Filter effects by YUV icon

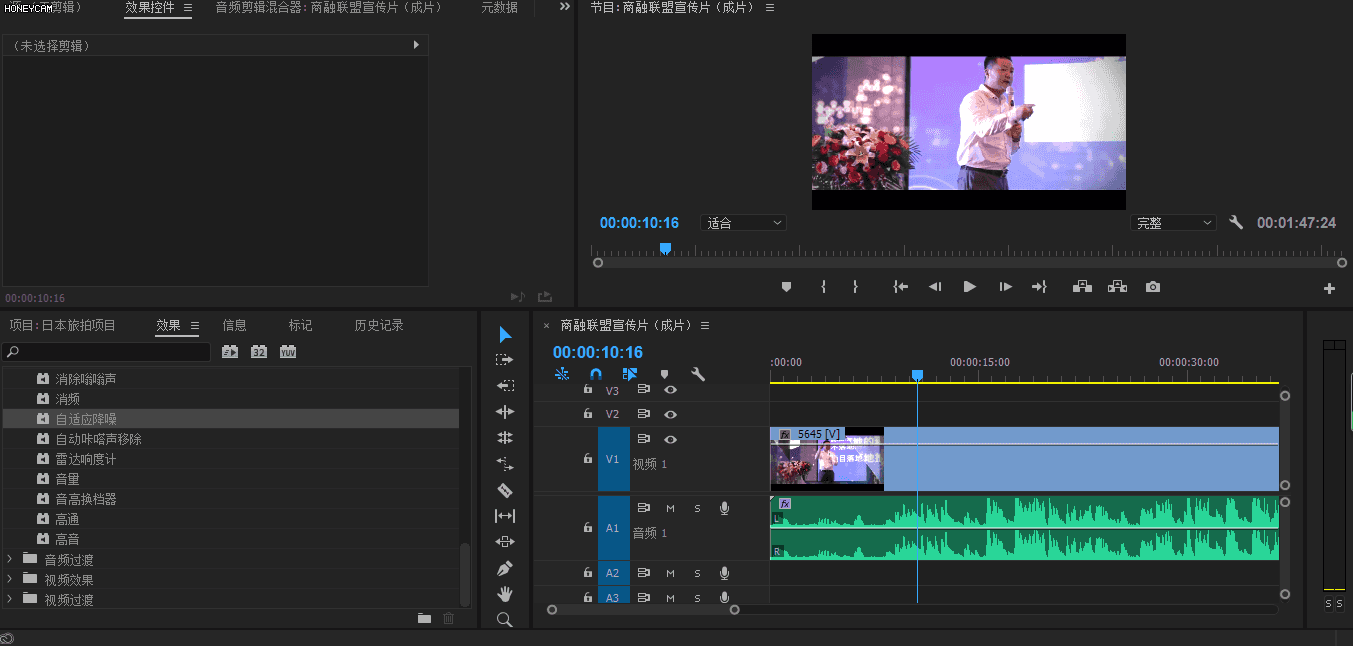[288, 352]
